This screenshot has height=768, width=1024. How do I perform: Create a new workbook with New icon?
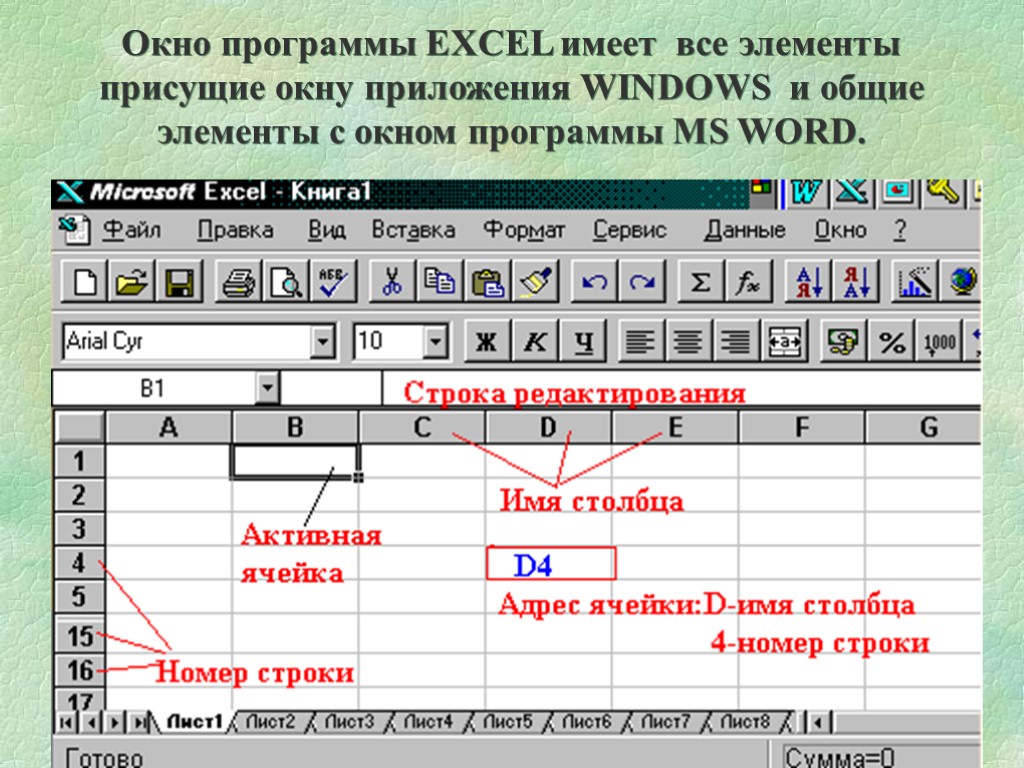pos(85,281)
